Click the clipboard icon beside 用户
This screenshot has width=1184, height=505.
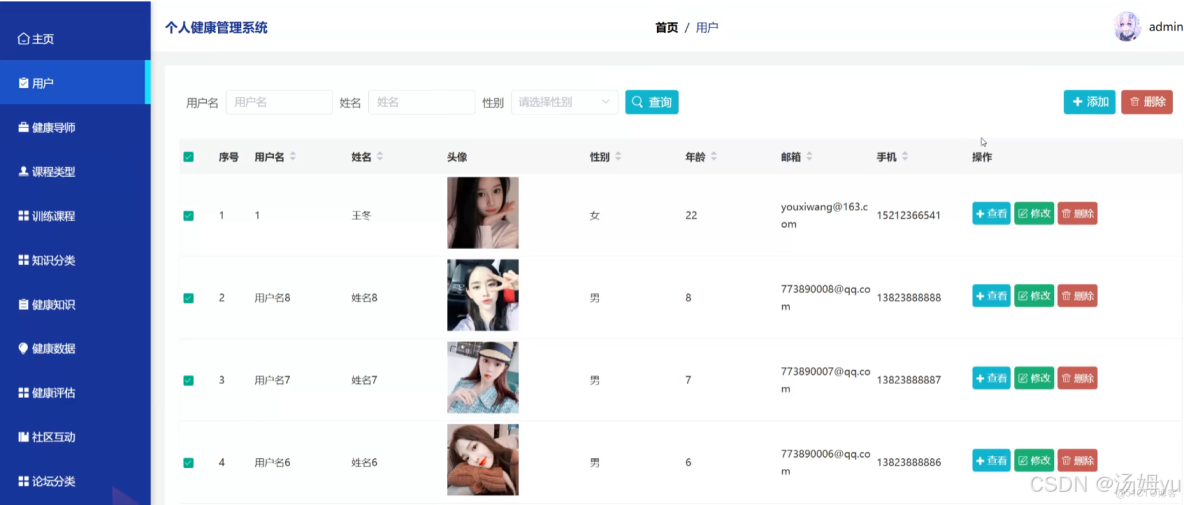click(23, 83)
